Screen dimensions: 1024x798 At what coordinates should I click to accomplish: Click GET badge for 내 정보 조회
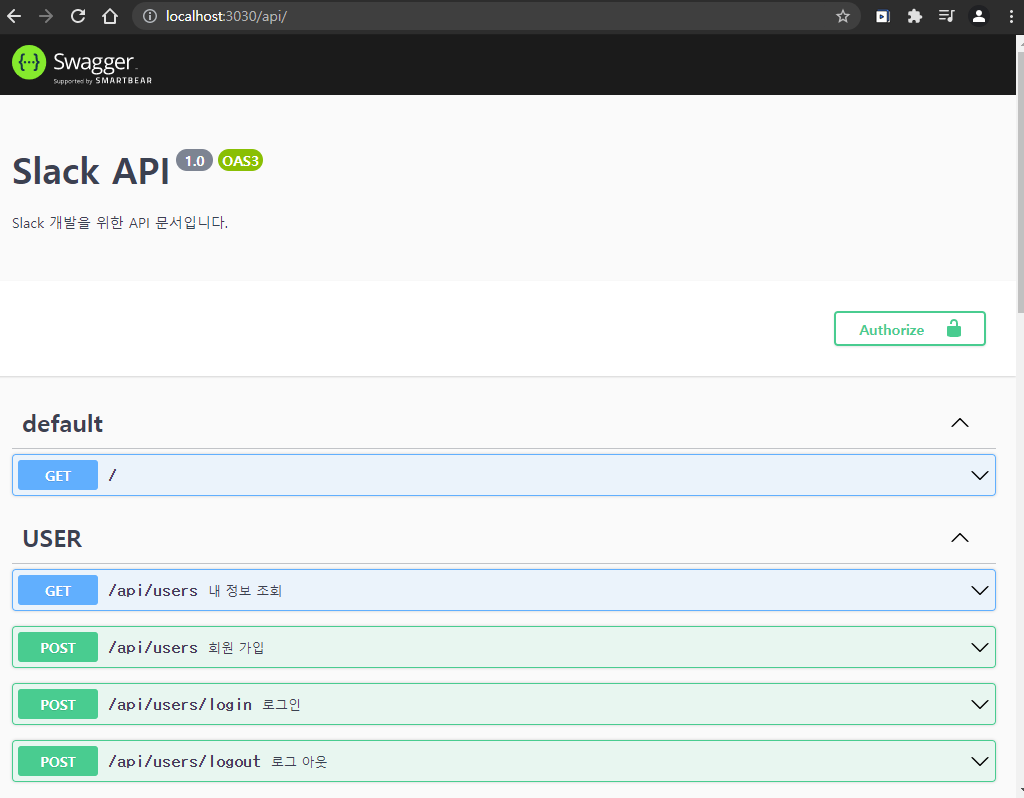58,590
